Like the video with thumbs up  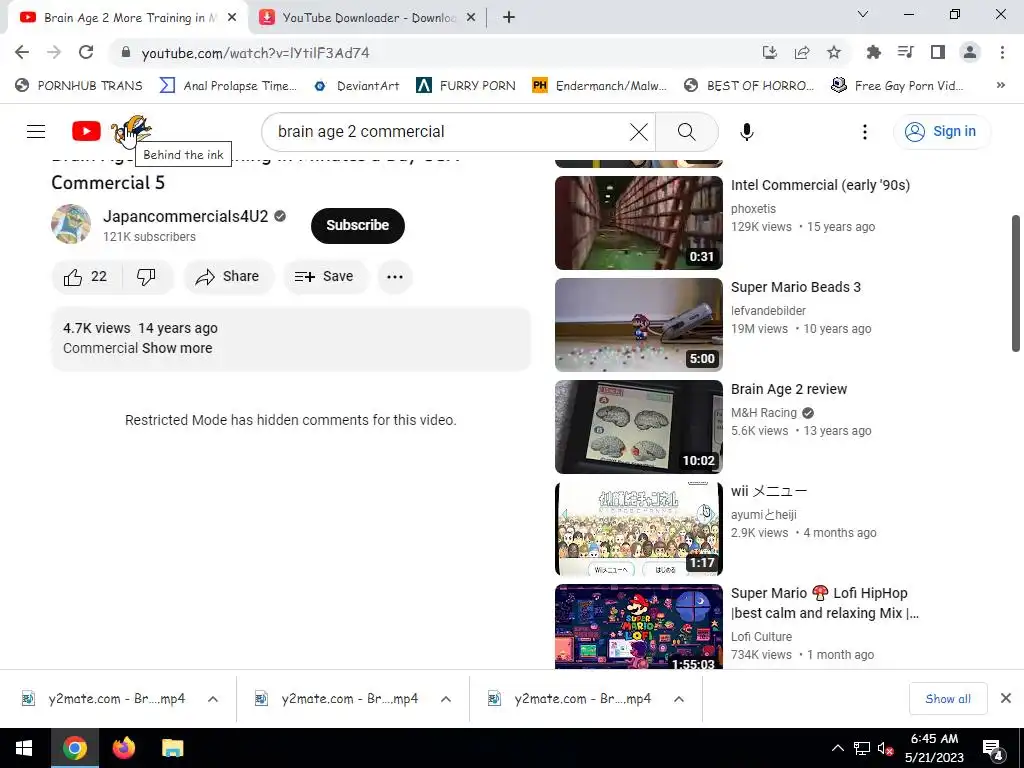pyautogui.click(x=86, y=277)
